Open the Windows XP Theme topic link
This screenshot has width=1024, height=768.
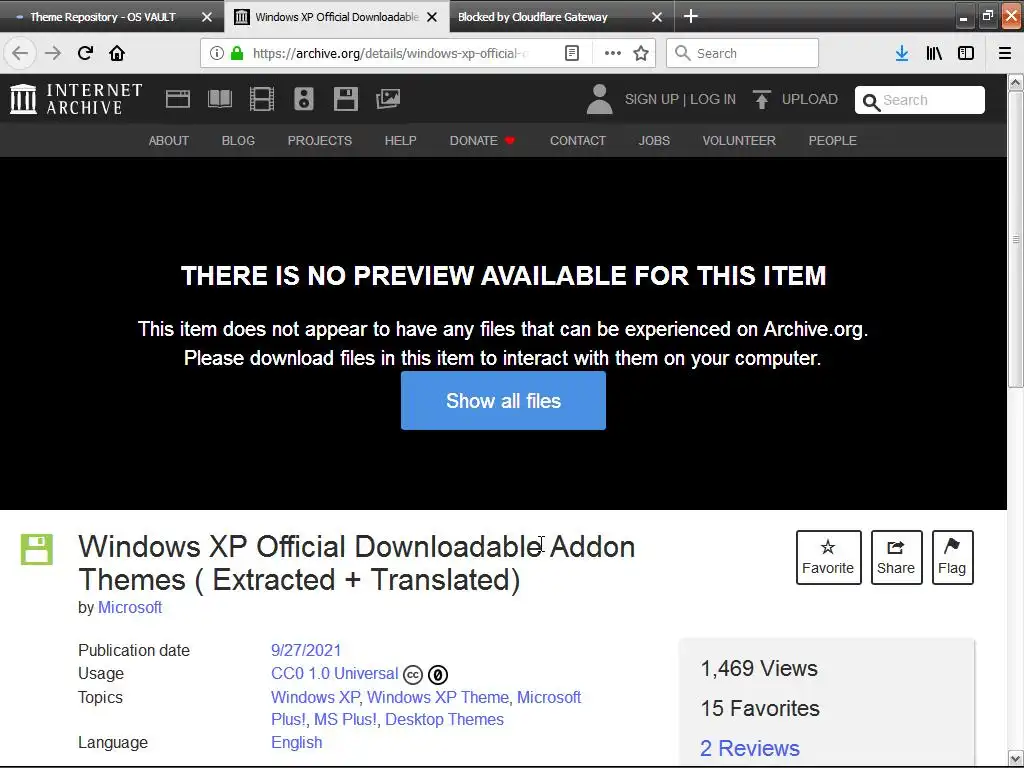[438, 697]
